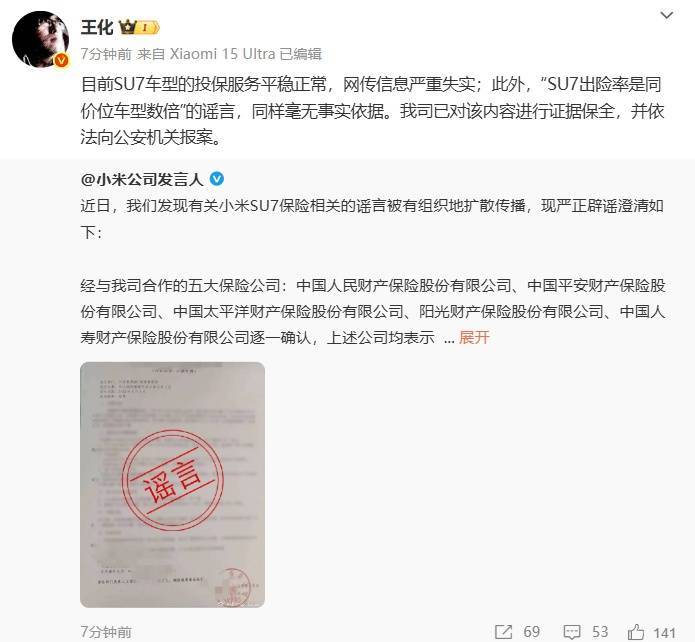Click the comment count 53

coord(600,632)
